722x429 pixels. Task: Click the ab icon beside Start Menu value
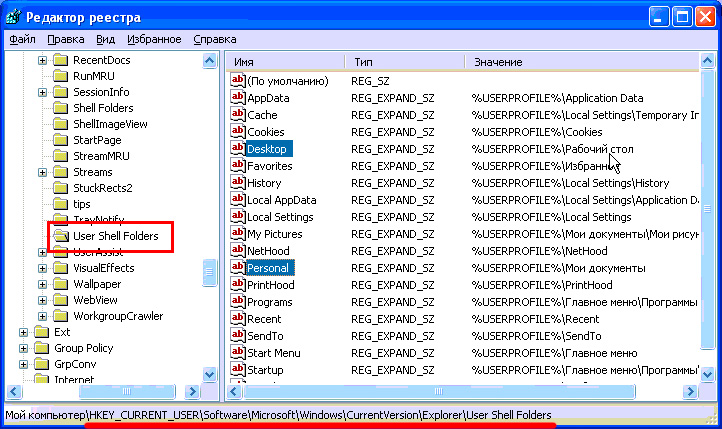(x=238, y=353)
